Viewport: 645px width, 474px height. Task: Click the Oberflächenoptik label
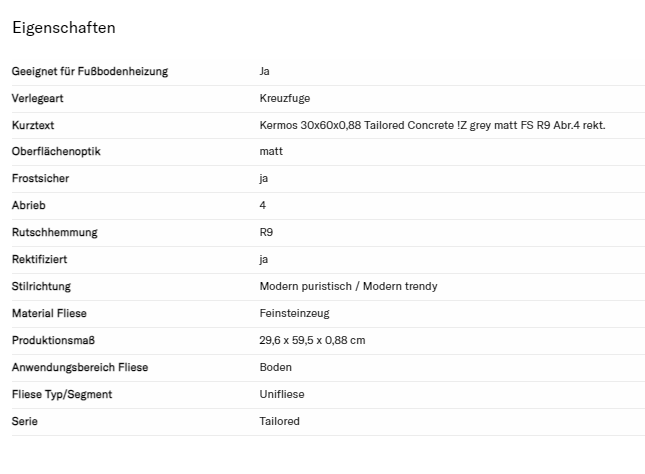tap(56, 152)
